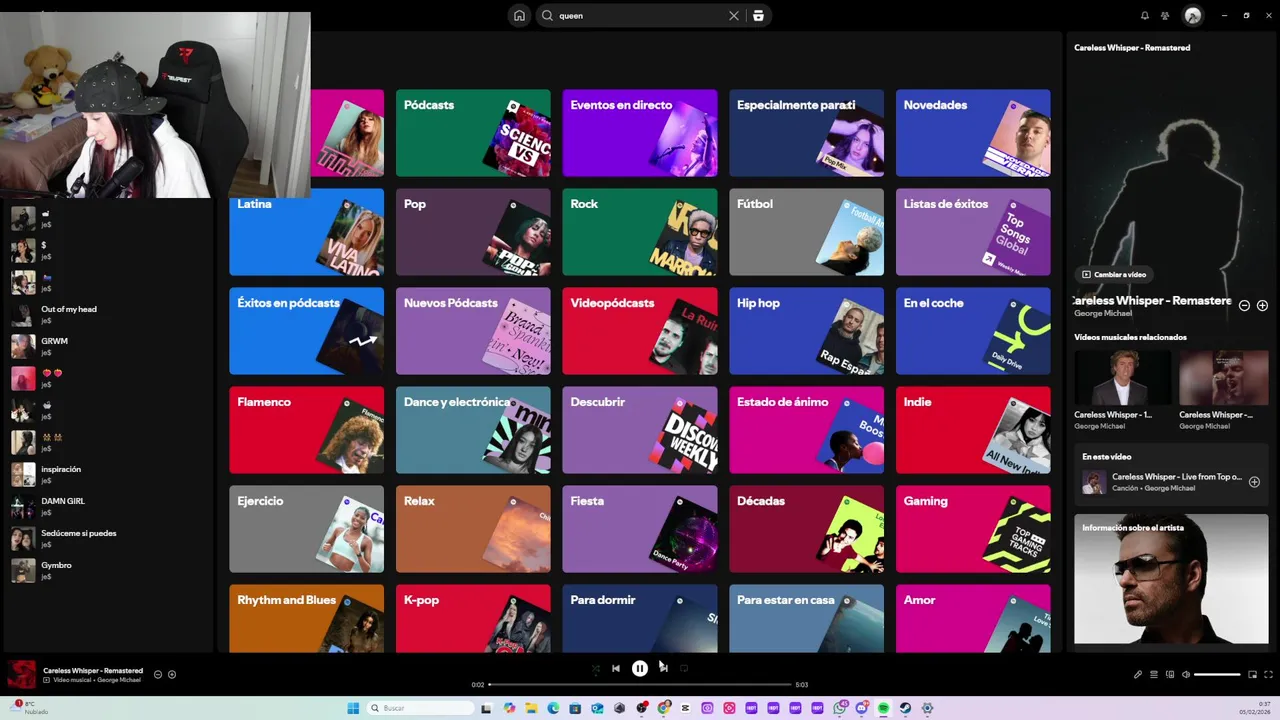Open the Gaming category tile

pyautogui.click(x=973, y=529)
